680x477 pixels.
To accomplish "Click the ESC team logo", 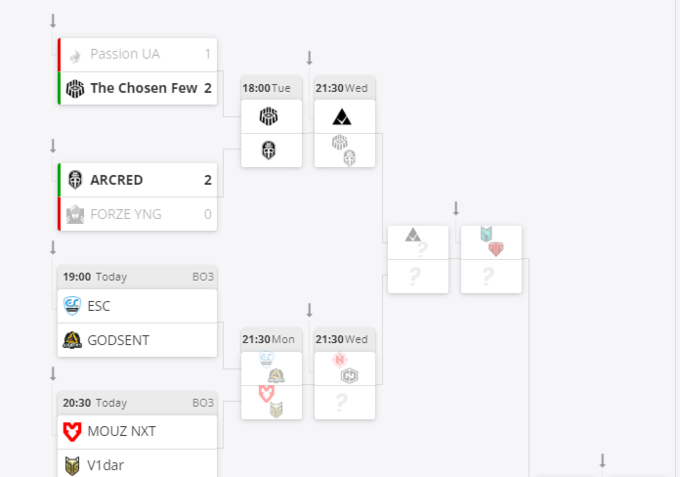I will pyautogui.click(x=72, y=306).
